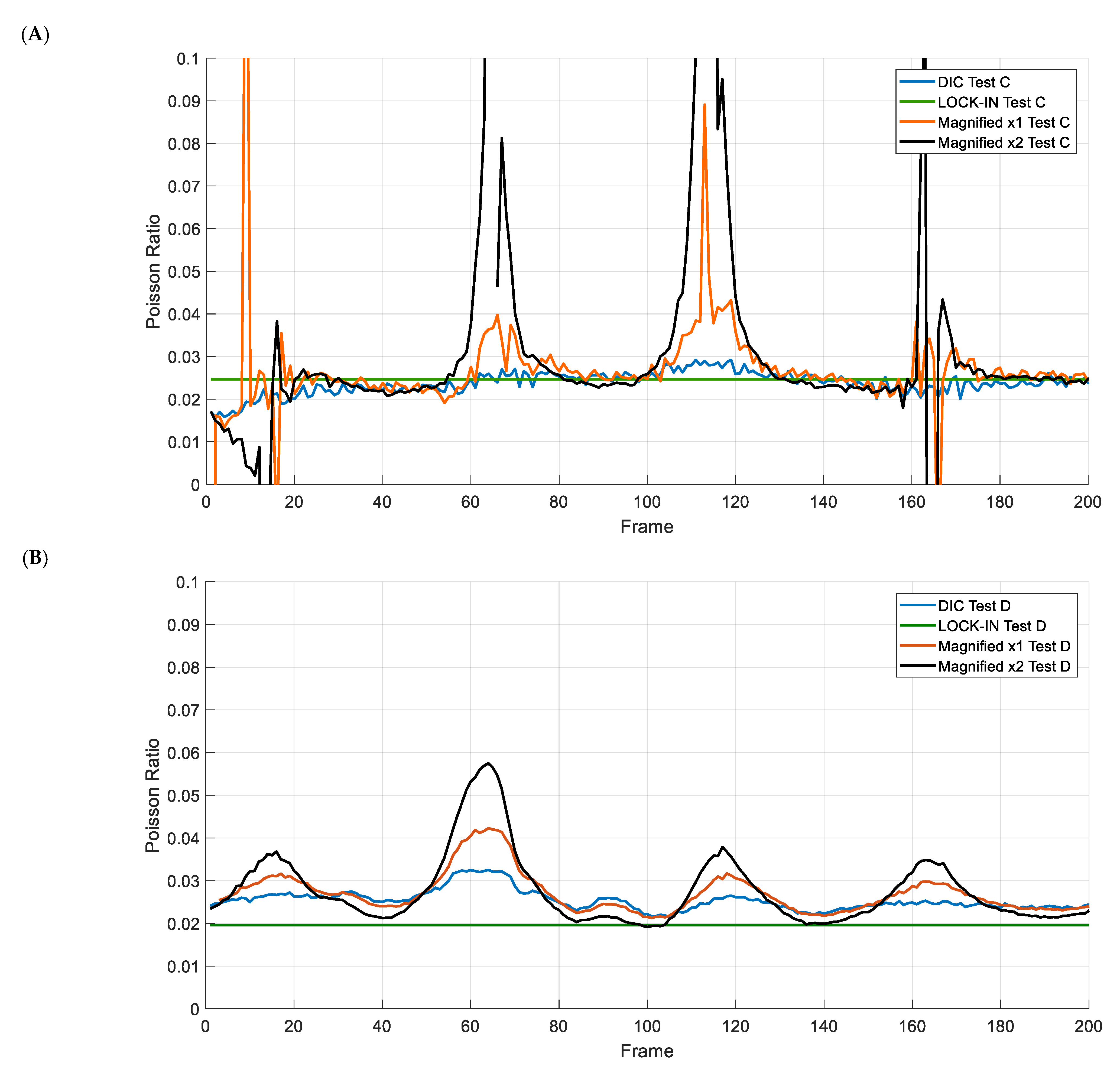Click the Poisson Ratio axis title in plot B
This screenshot has height=1073, width=1120.
(152, 795)
